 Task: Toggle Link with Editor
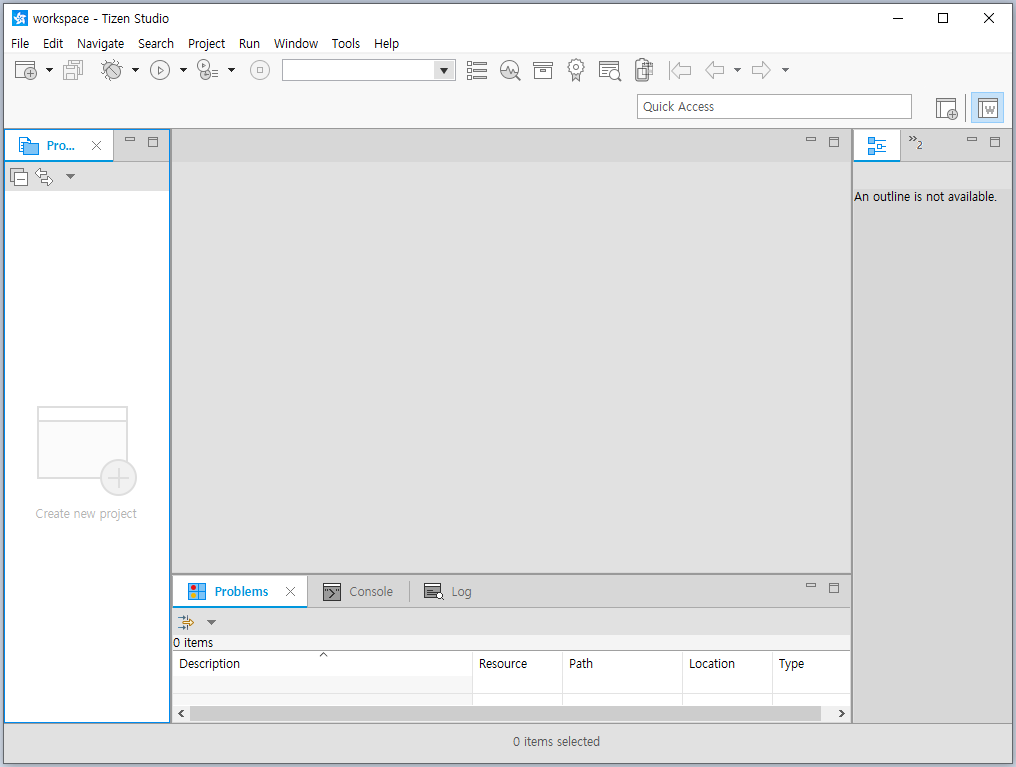coord(44,176)
